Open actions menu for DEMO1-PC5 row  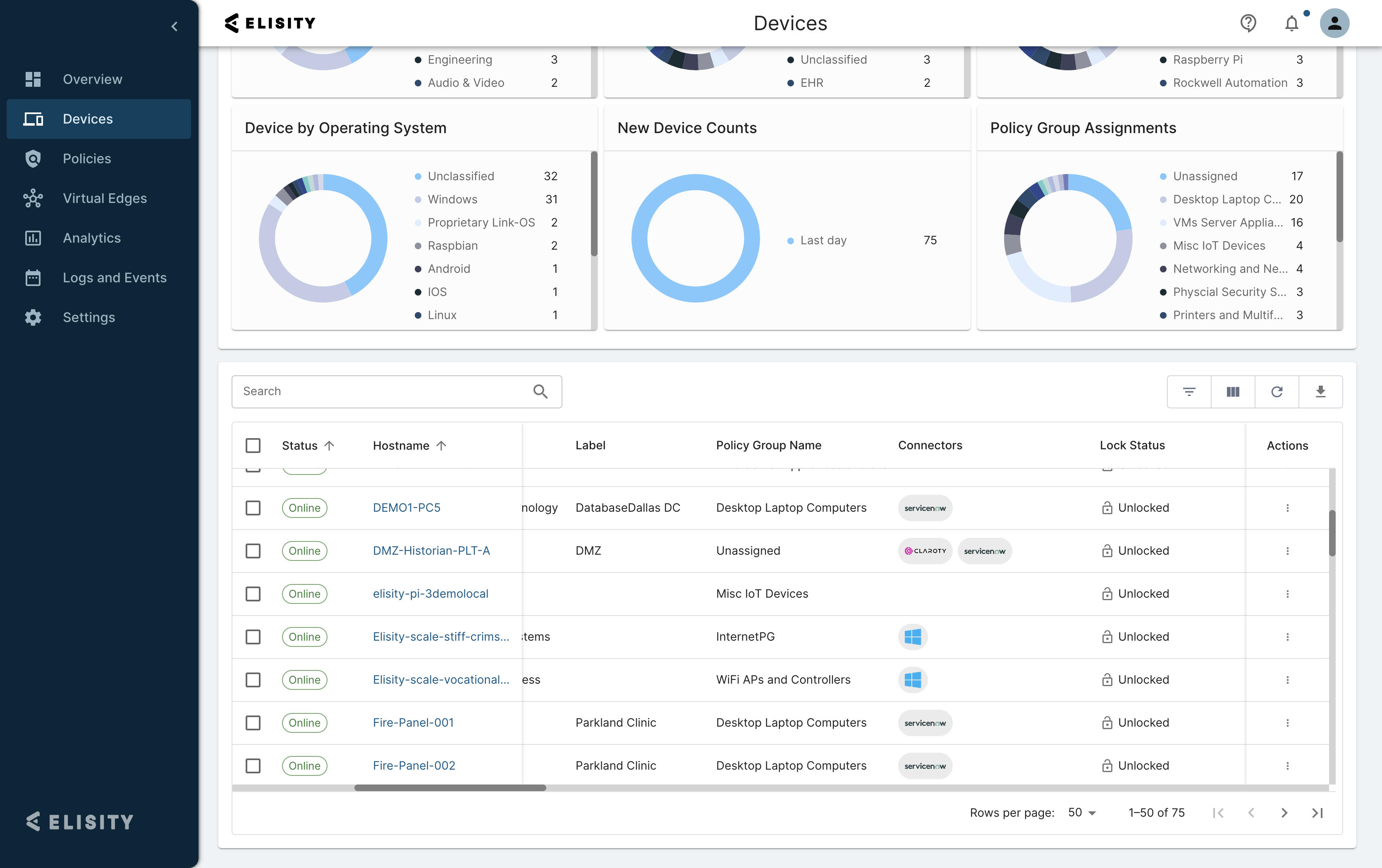(x=1287, y=508)
